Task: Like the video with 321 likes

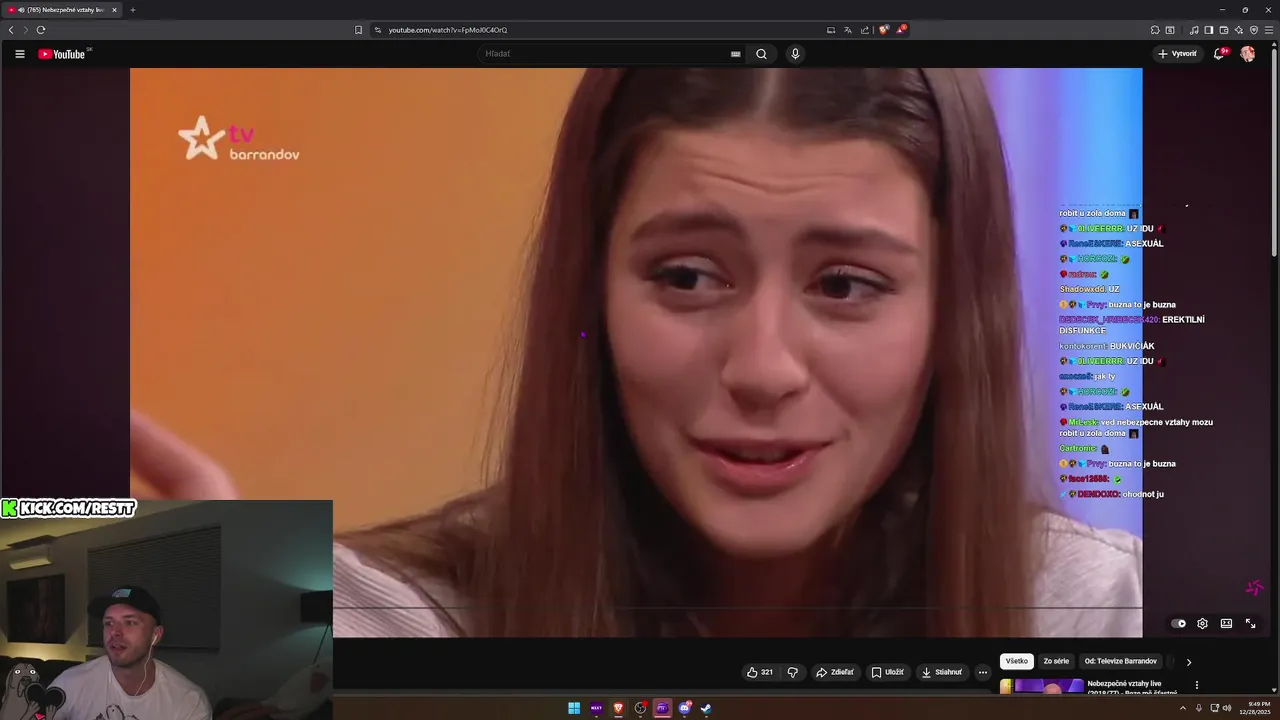Action: pos(760,672)
